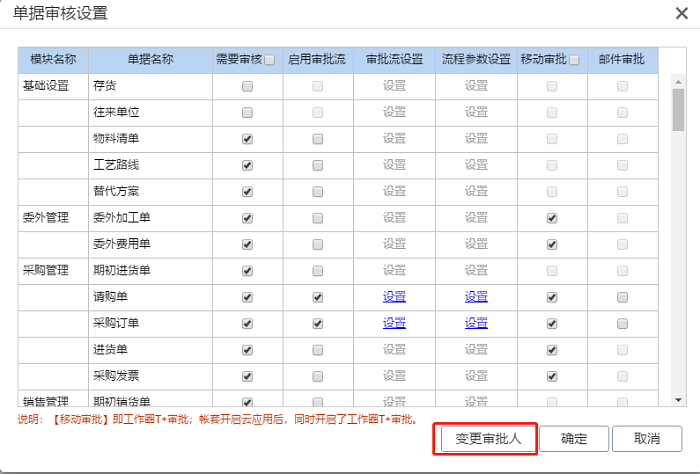Screen dimensions: 700x474
Task: Uncheck 移动审批 for 请购单 row
Action: 552,297
